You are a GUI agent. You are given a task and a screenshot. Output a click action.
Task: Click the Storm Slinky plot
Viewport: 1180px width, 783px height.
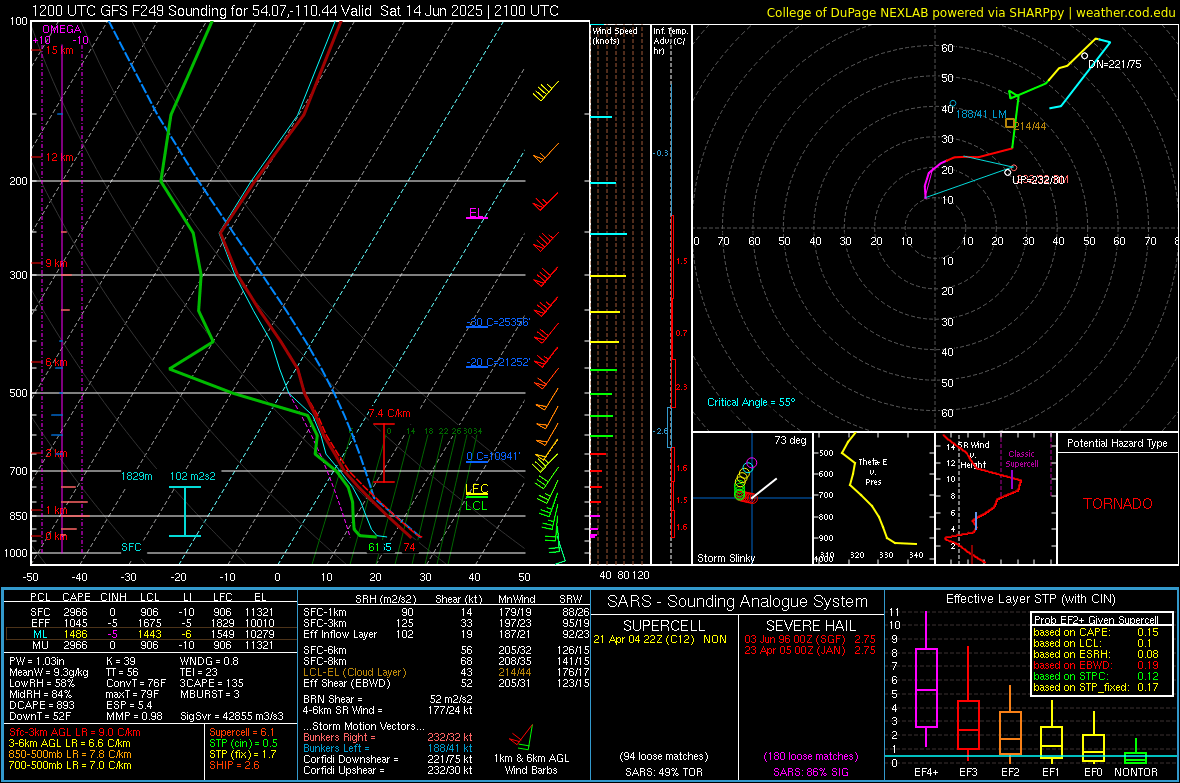point(752,498)
